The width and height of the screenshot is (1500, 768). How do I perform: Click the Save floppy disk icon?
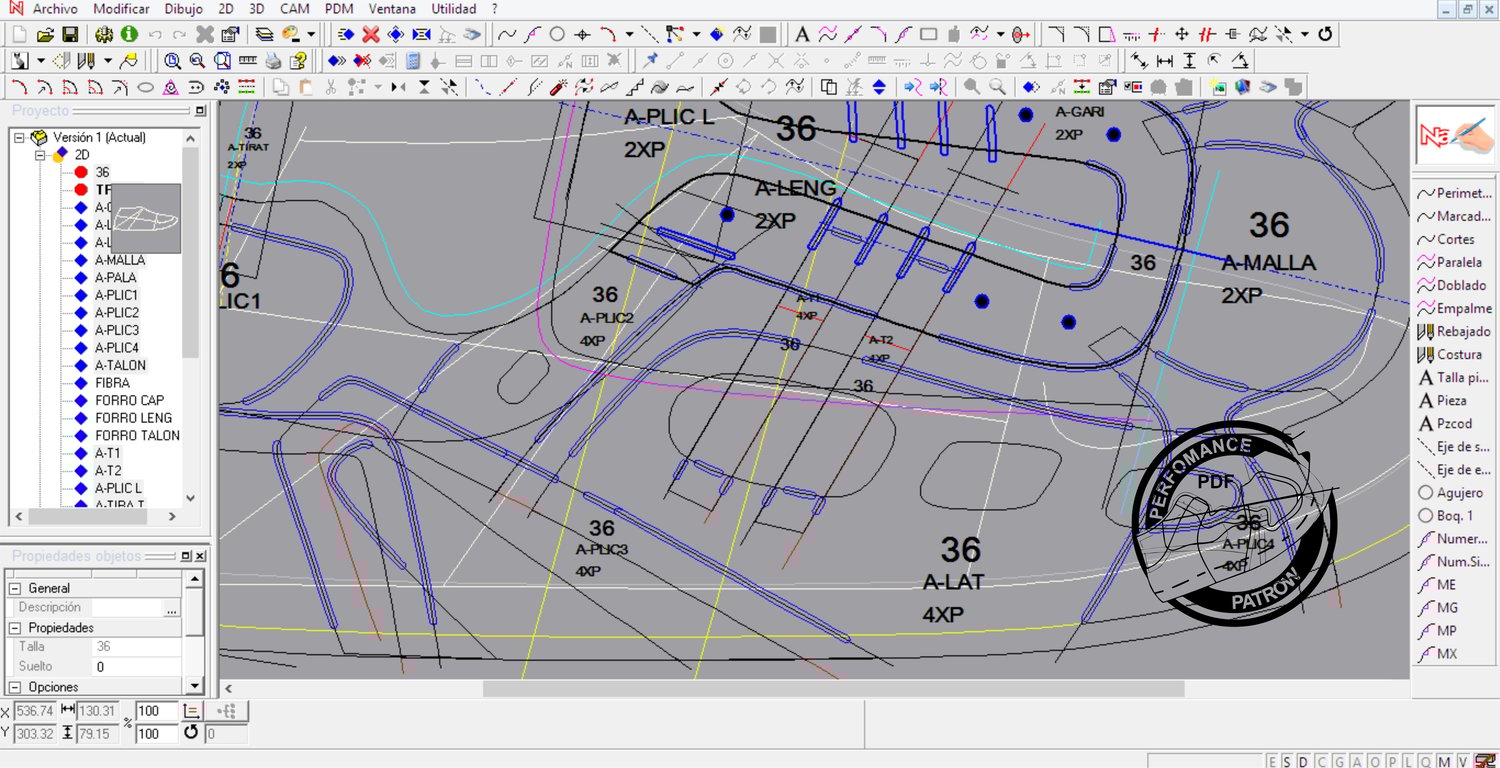[70, 34]
